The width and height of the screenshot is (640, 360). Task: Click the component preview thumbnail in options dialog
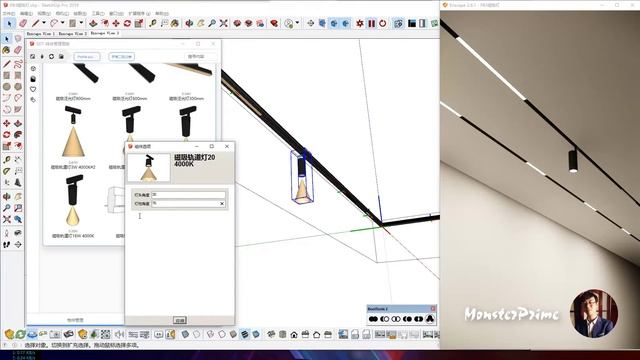pos(149,168)
